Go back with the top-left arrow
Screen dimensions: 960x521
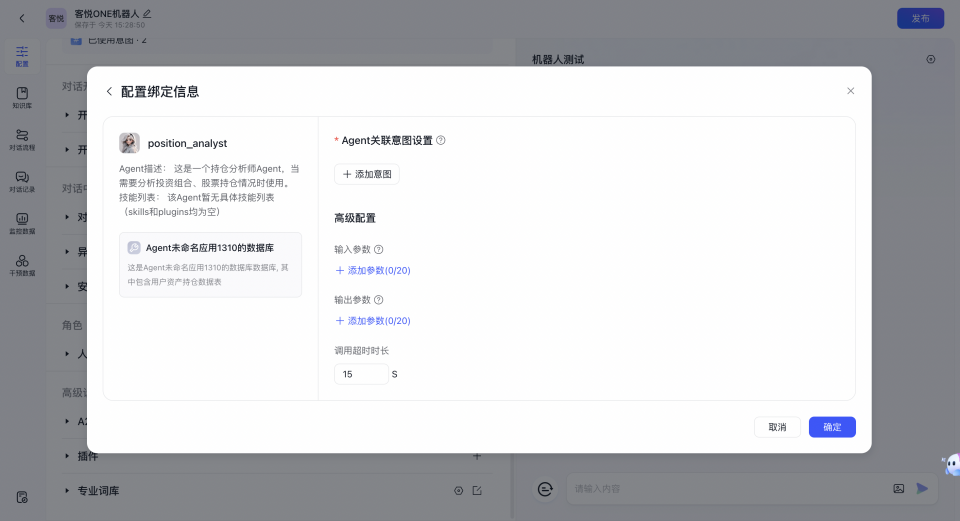tap(22, 18)
